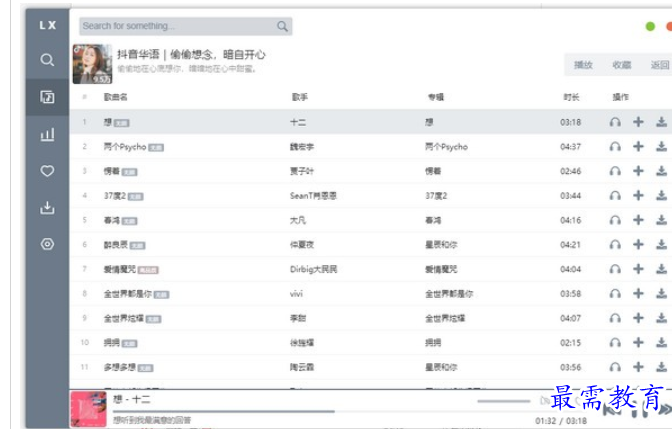Download song 11 (03:56)
The width and height of the screenshot is (672, 429).
[661, 367]
